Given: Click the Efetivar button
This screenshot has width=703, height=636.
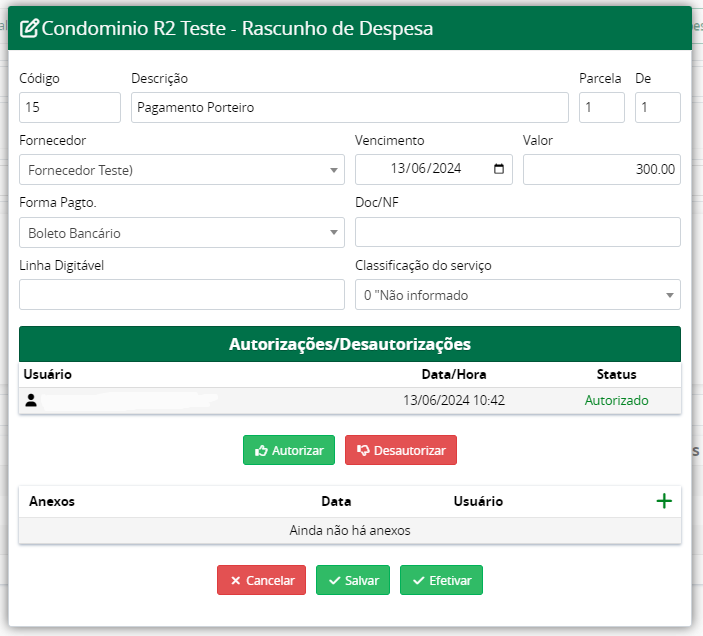Looking at the screenshot, I should pos(441,580).
